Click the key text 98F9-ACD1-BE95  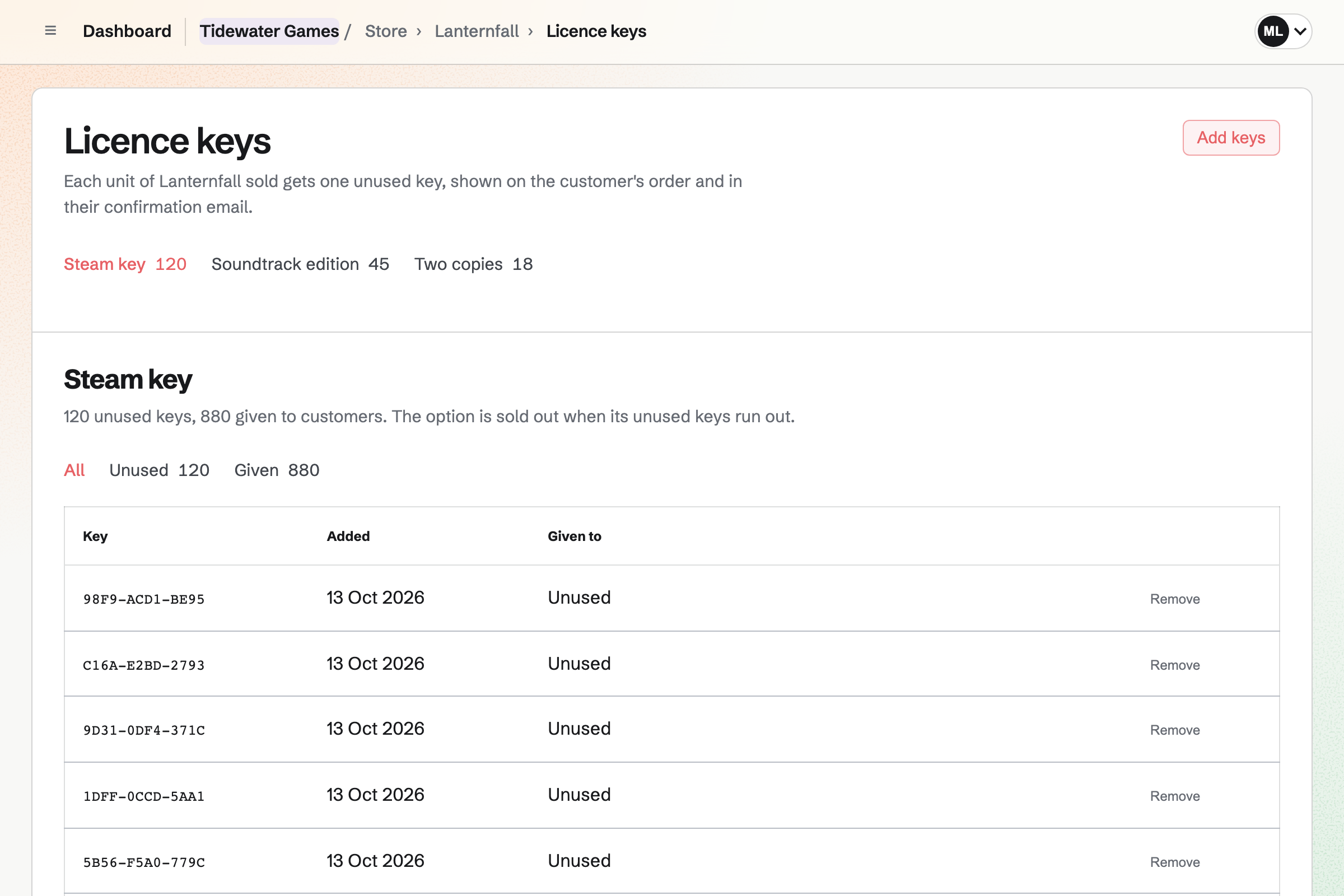click(144, 599)
